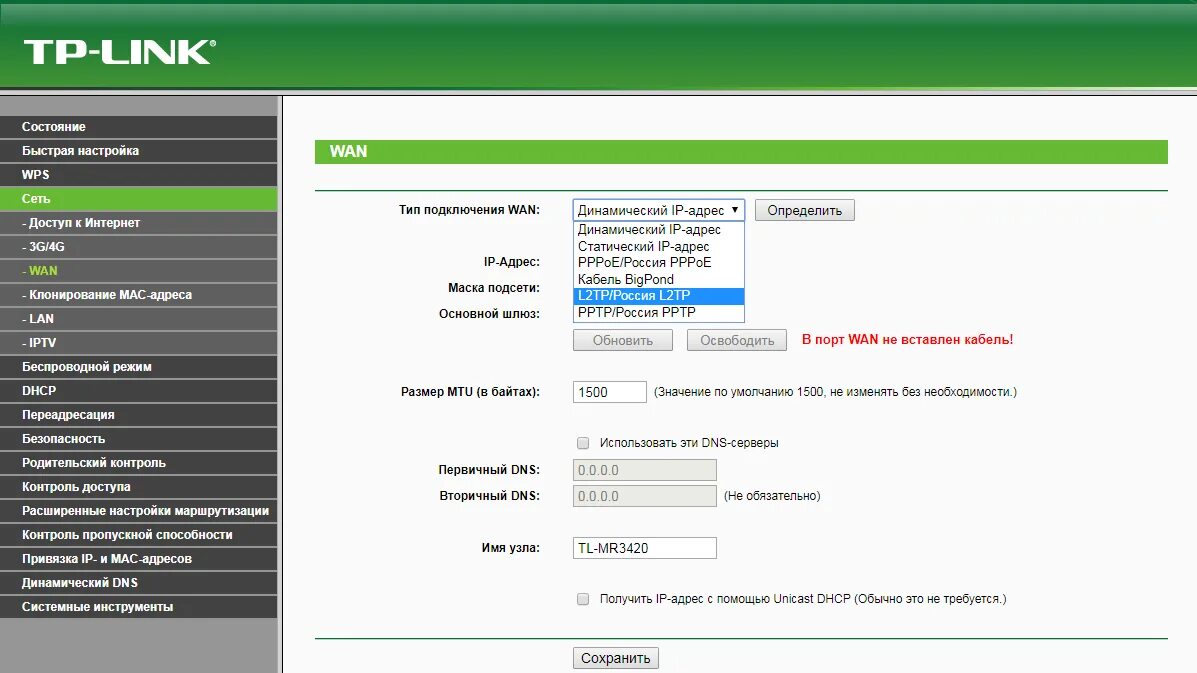Click the Обновить button
The image size is (1197, 673).
[623, 340]
